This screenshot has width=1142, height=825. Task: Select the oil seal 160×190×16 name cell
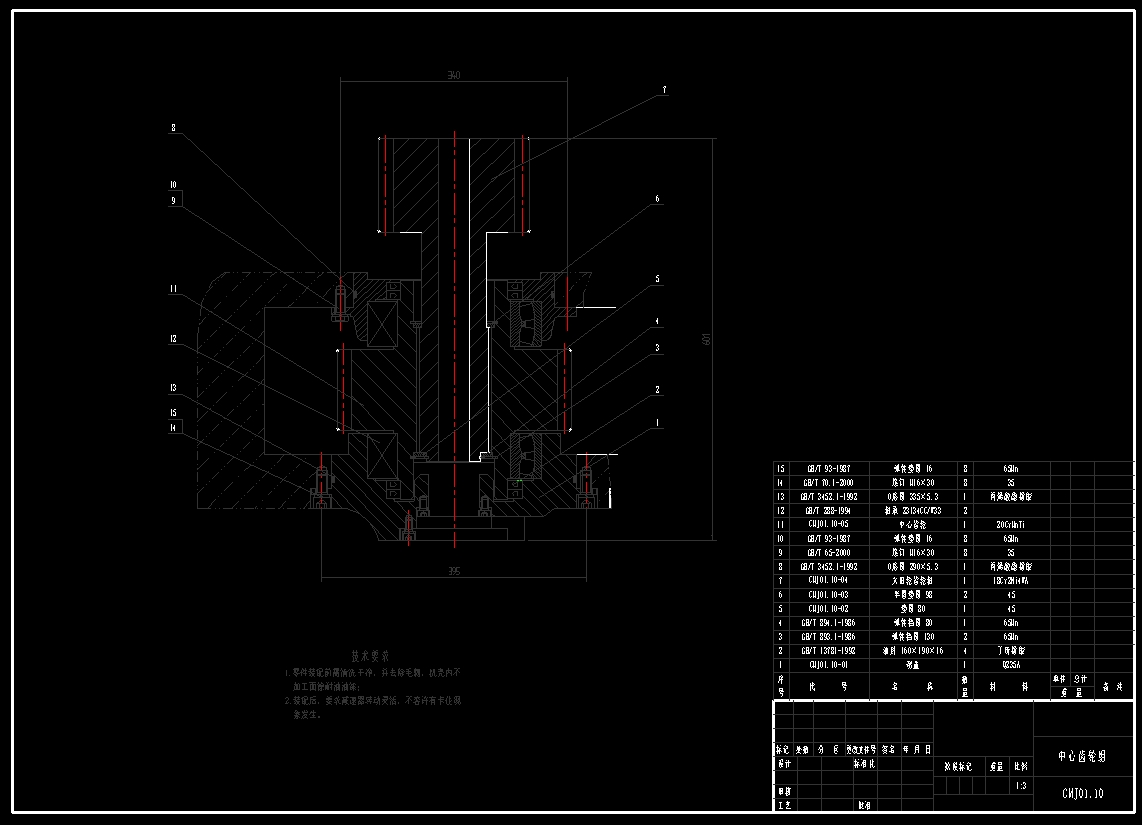[x=912, y=651]
